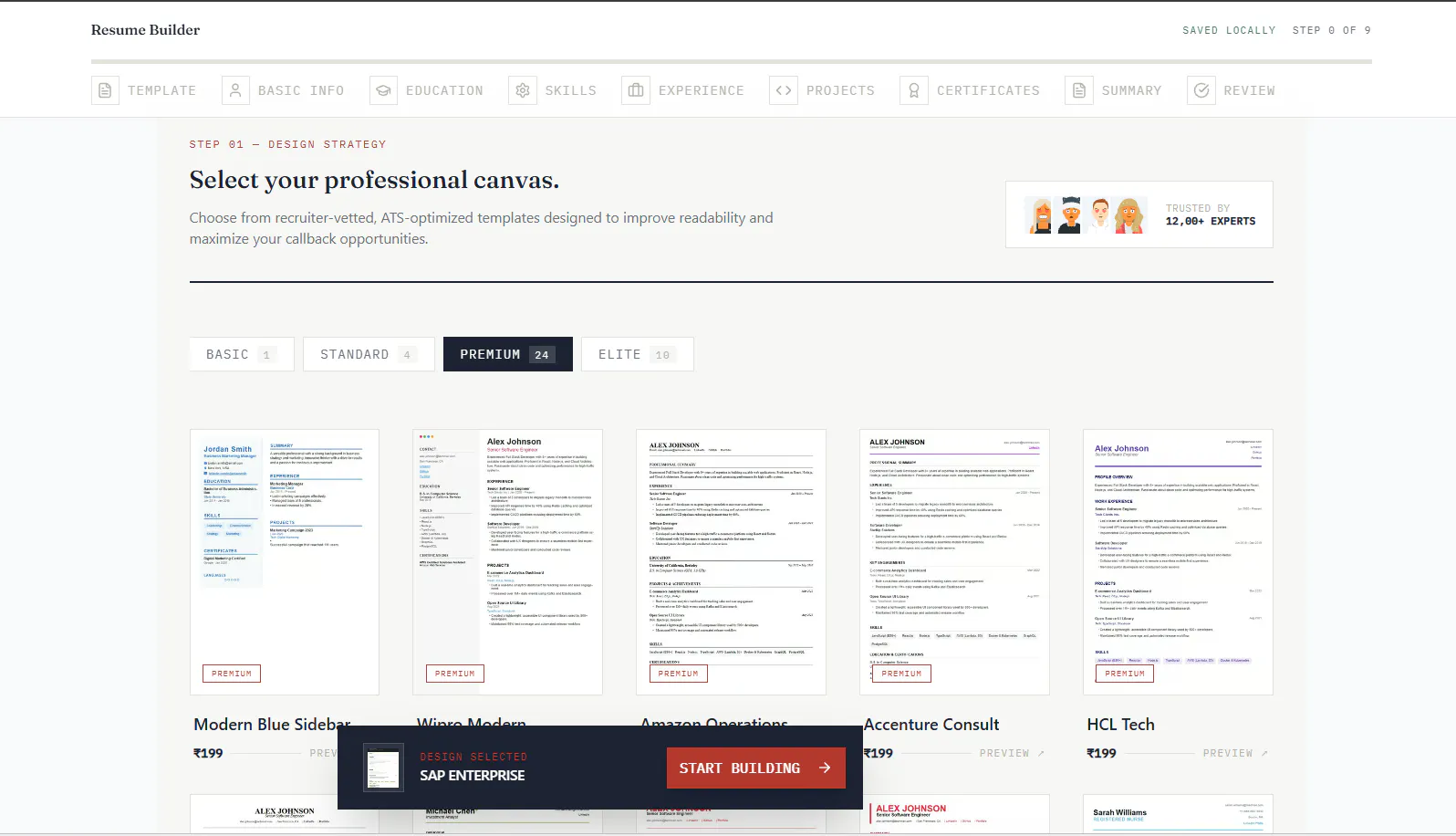Image resolution: width=1456 pixels, height=836 pixels.
Task: Go to the Education step label
Action: (444, 90)
